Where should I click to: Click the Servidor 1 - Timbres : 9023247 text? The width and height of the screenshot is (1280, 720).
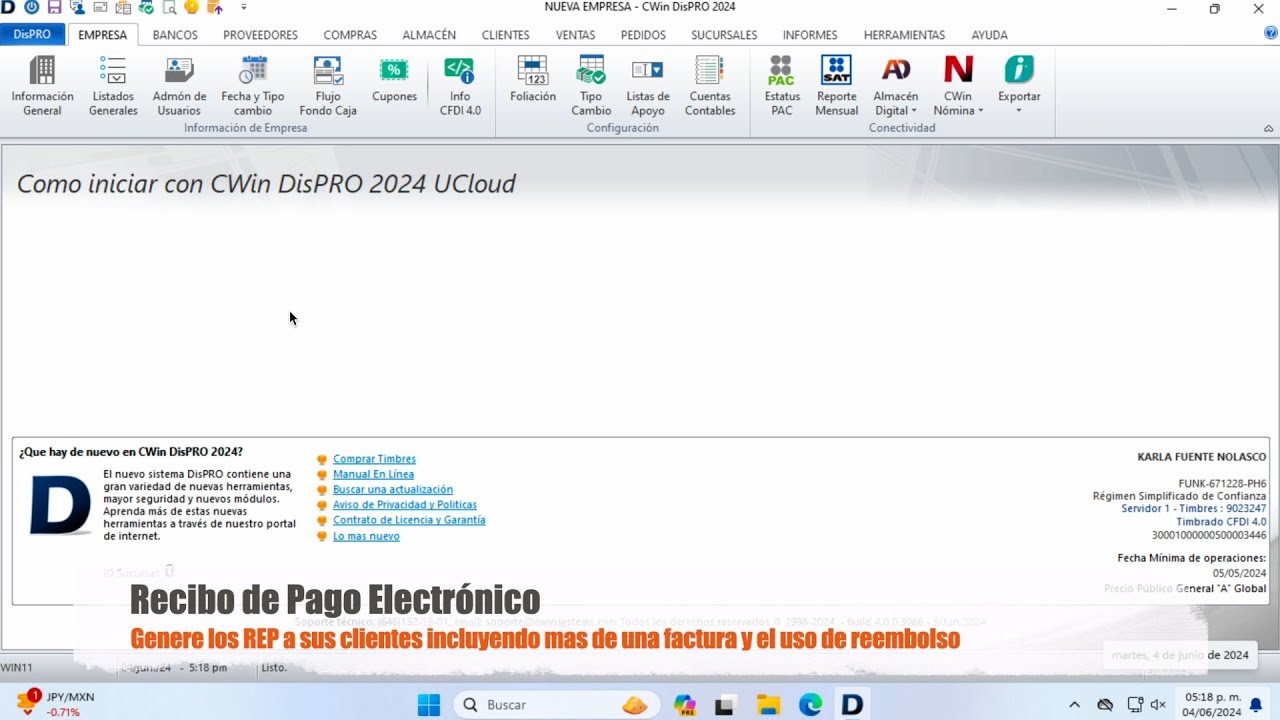click(1193, 509)
